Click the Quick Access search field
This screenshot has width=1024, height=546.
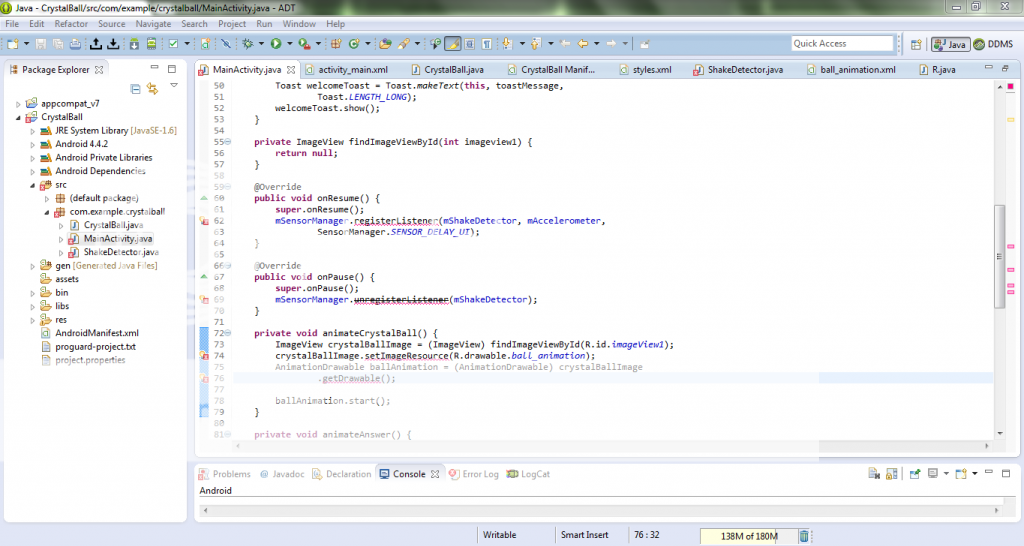[x=841, y=44]
